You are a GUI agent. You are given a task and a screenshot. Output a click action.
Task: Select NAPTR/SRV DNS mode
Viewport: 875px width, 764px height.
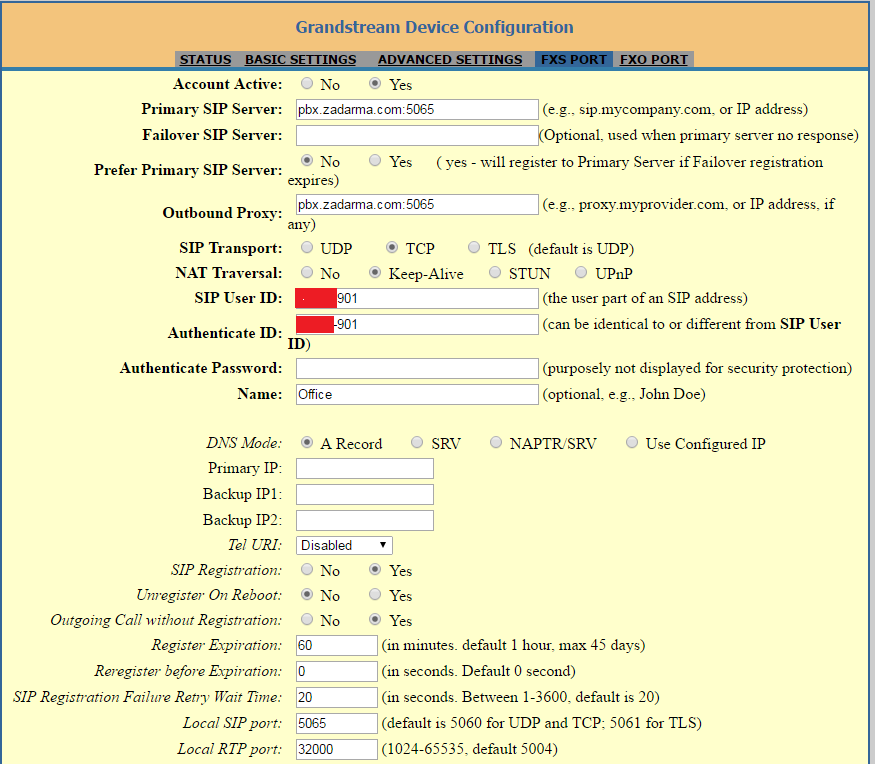[x=496, y=443]
